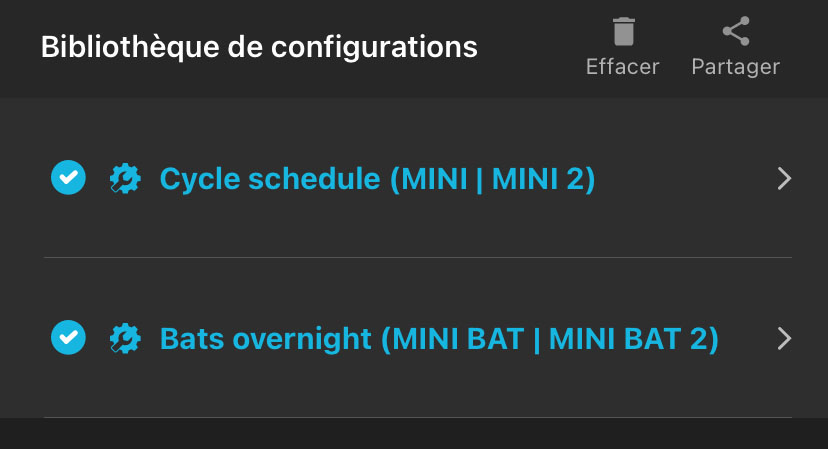Click the gear icon beside Bats overnight
The height and width of the screenshot is (449, 828).
pos(125,338)
